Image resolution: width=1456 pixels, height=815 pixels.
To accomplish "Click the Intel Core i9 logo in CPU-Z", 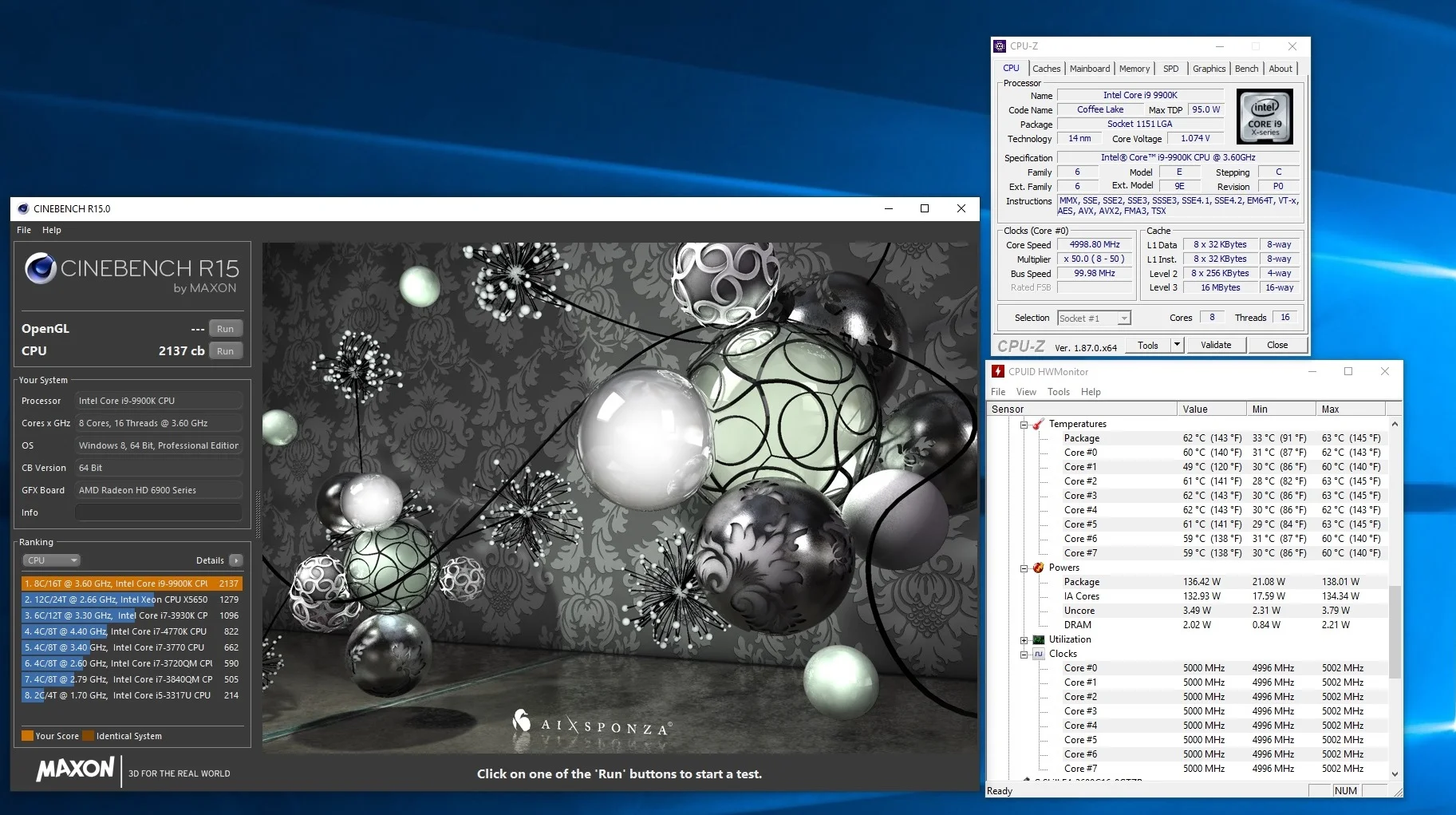I will click(1265, 117).
